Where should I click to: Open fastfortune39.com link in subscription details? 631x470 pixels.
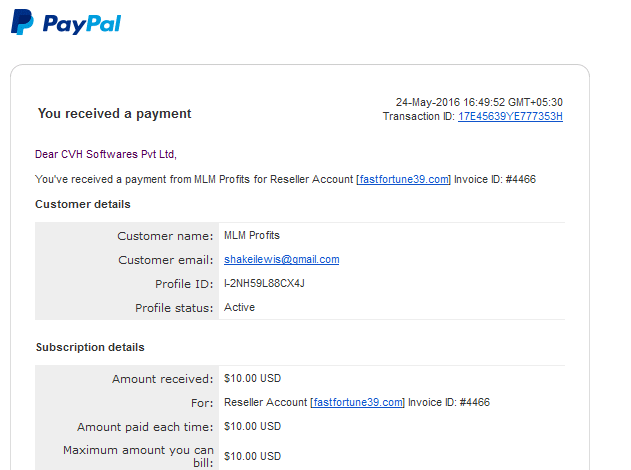tap(358, 402)
